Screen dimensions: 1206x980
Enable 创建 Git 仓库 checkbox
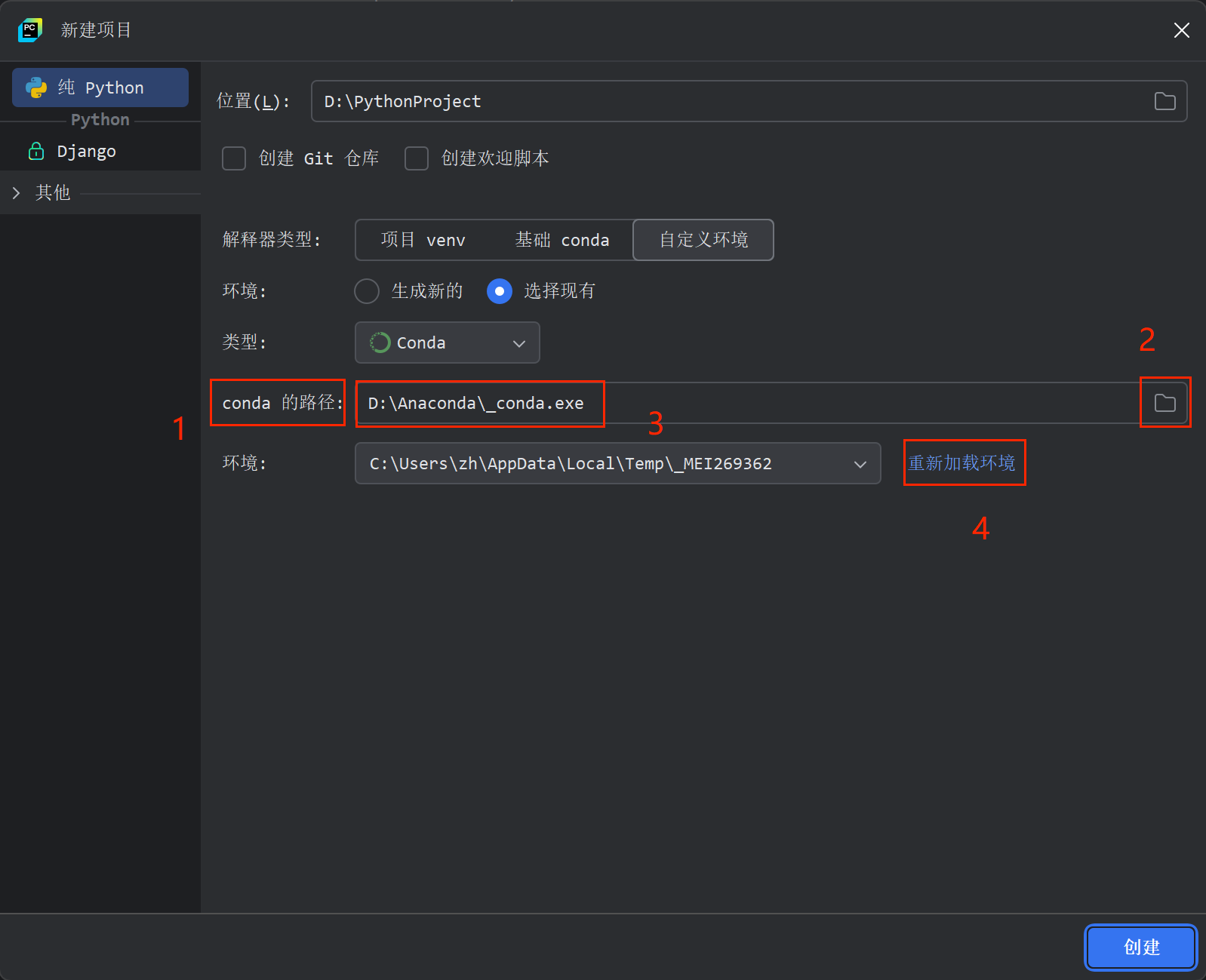pyautogui.click(x=234, y=158)
